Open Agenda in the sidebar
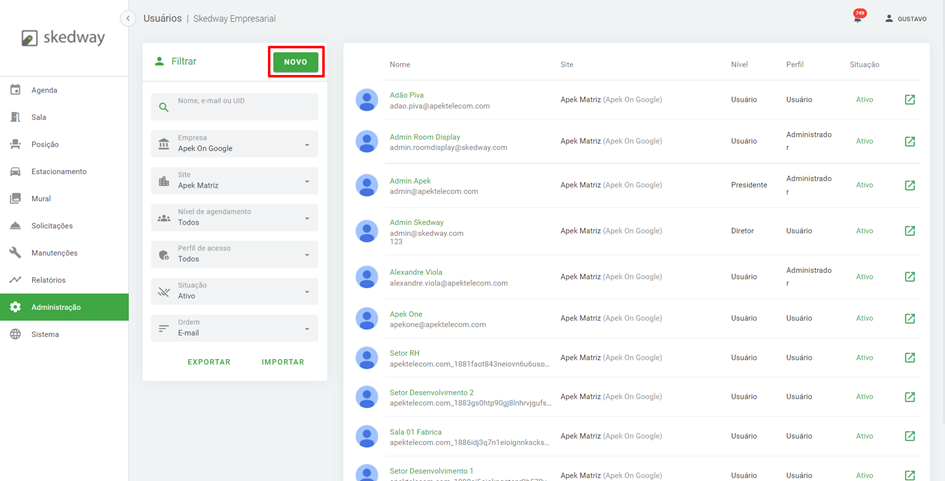Screen dimensions: 945x481 click(44, 90)
